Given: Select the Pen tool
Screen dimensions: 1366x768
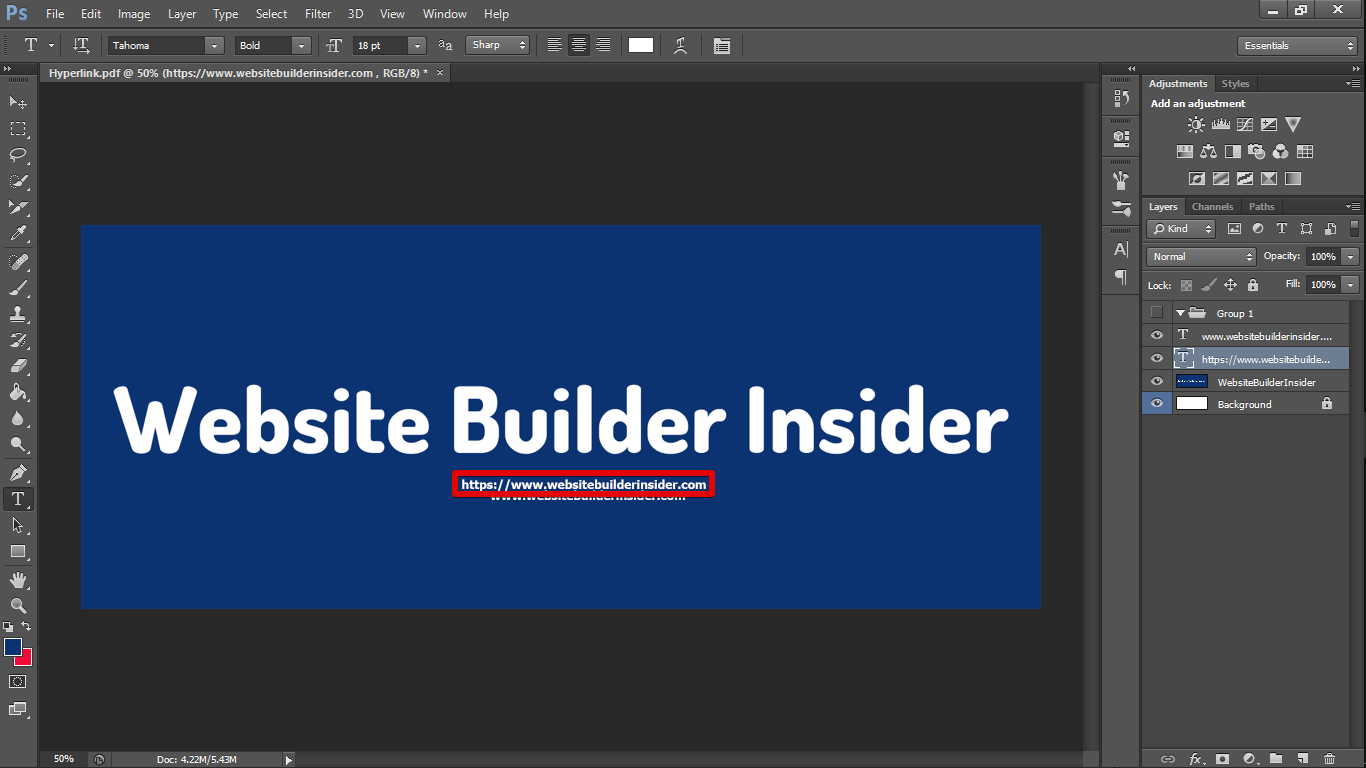Looking at the screenshot, I should click(18, 472).
